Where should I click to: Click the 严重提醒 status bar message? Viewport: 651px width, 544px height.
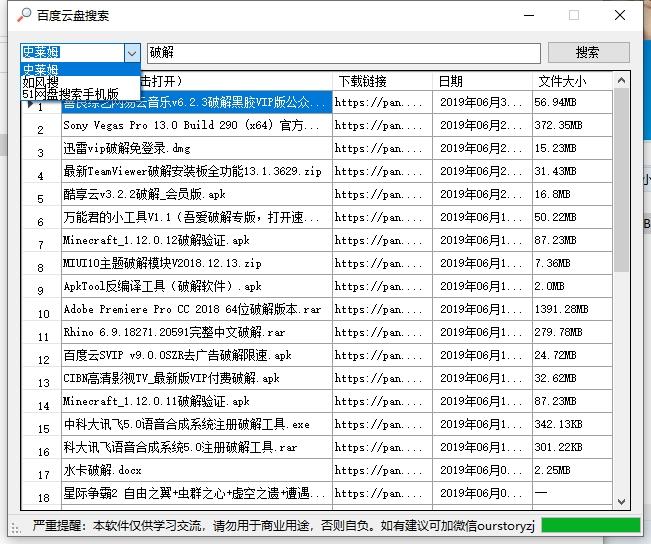coord(283,525)
